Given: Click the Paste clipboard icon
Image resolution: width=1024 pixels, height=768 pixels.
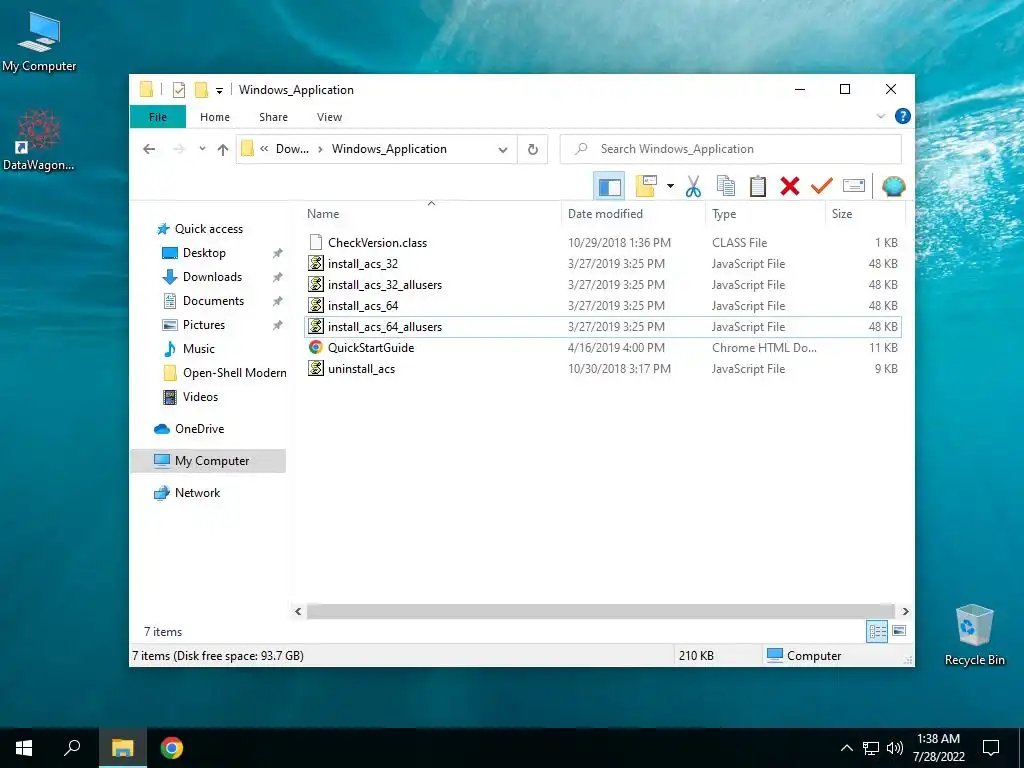Looking at the screenshot, I should [x=758, y=187].
